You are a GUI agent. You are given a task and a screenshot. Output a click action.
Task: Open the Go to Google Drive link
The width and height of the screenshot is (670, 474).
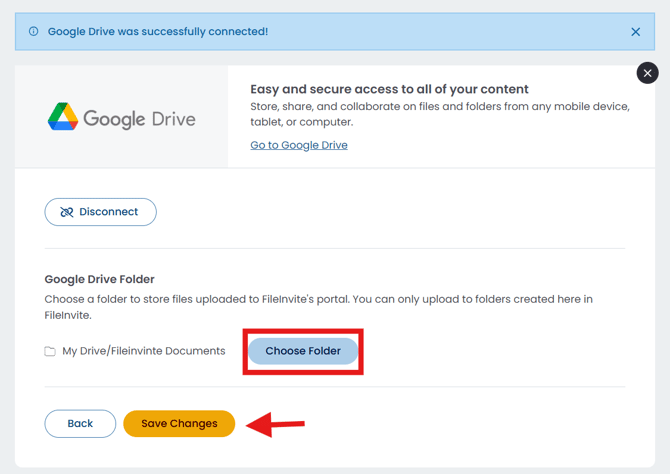point(299,145)
